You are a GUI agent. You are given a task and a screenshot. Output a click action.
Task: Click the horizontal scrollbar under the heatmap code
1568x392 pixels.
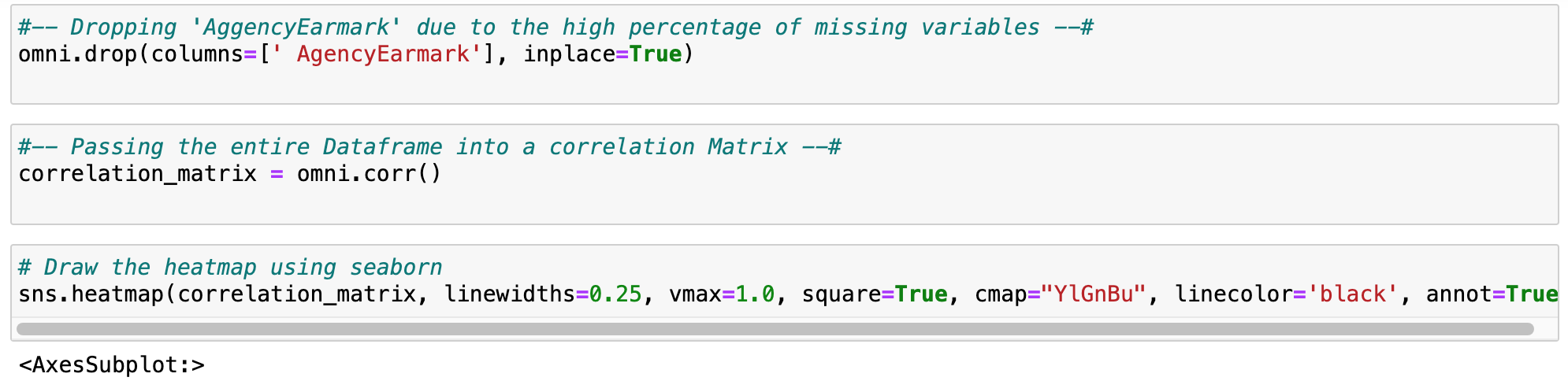[775, 329]
